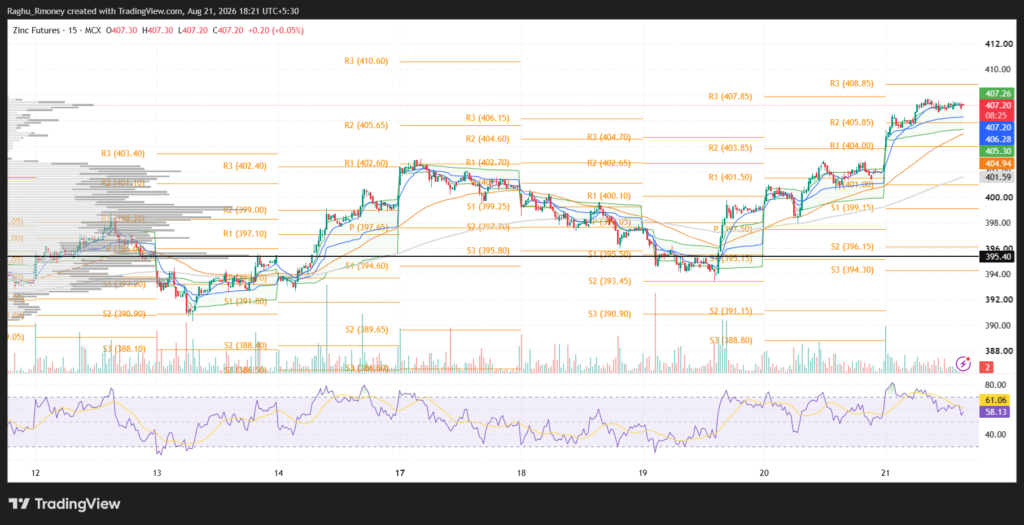Click the green 405.30 price tag

point(998,151)
